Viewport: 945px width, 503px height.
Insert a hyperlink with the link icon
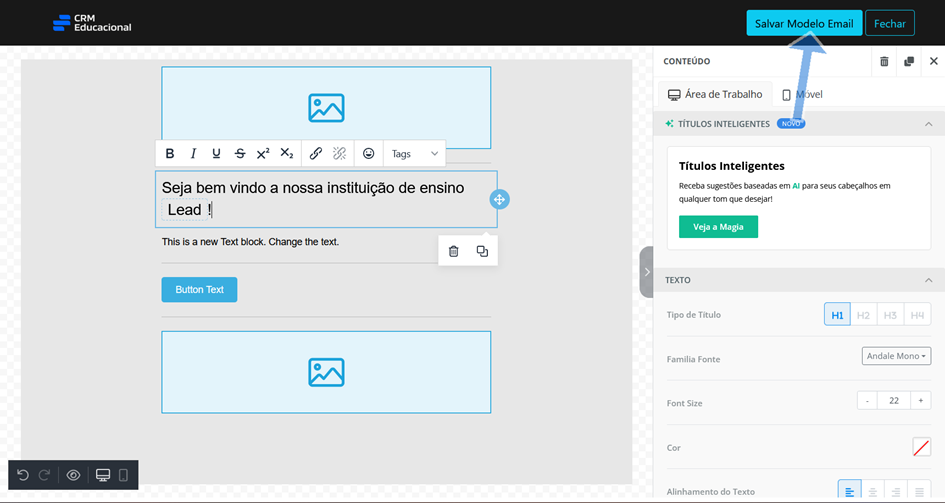coord(316,154)
